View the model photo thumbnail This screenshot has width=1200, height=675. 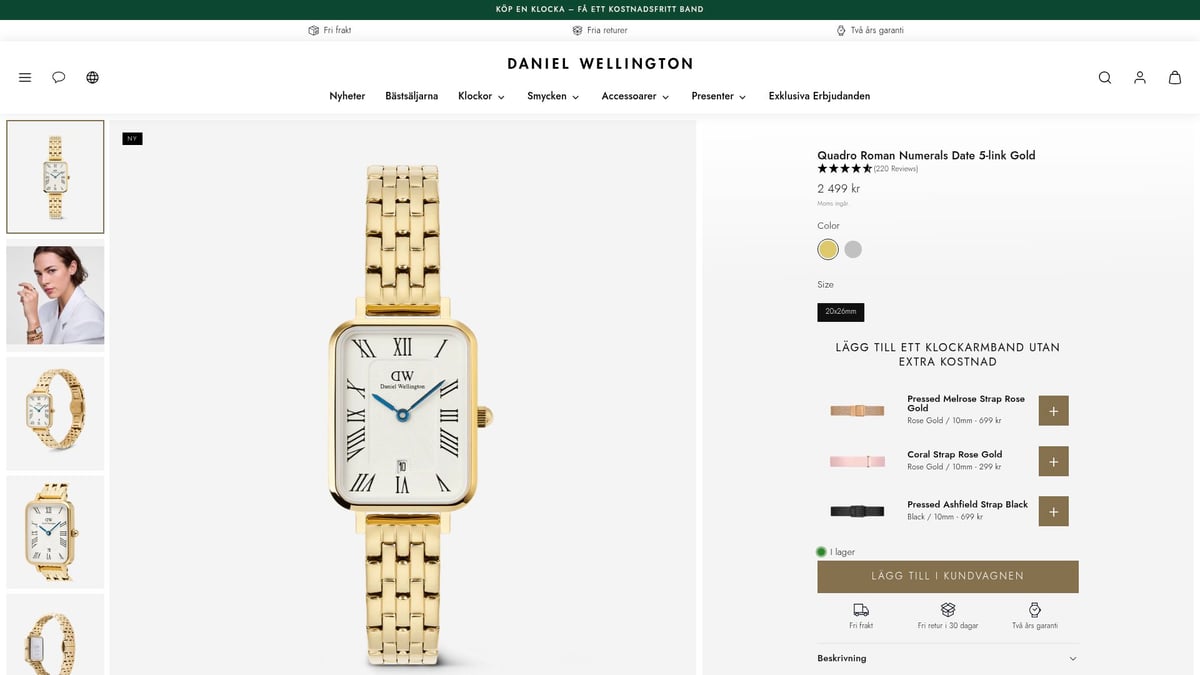coord(55,295)
